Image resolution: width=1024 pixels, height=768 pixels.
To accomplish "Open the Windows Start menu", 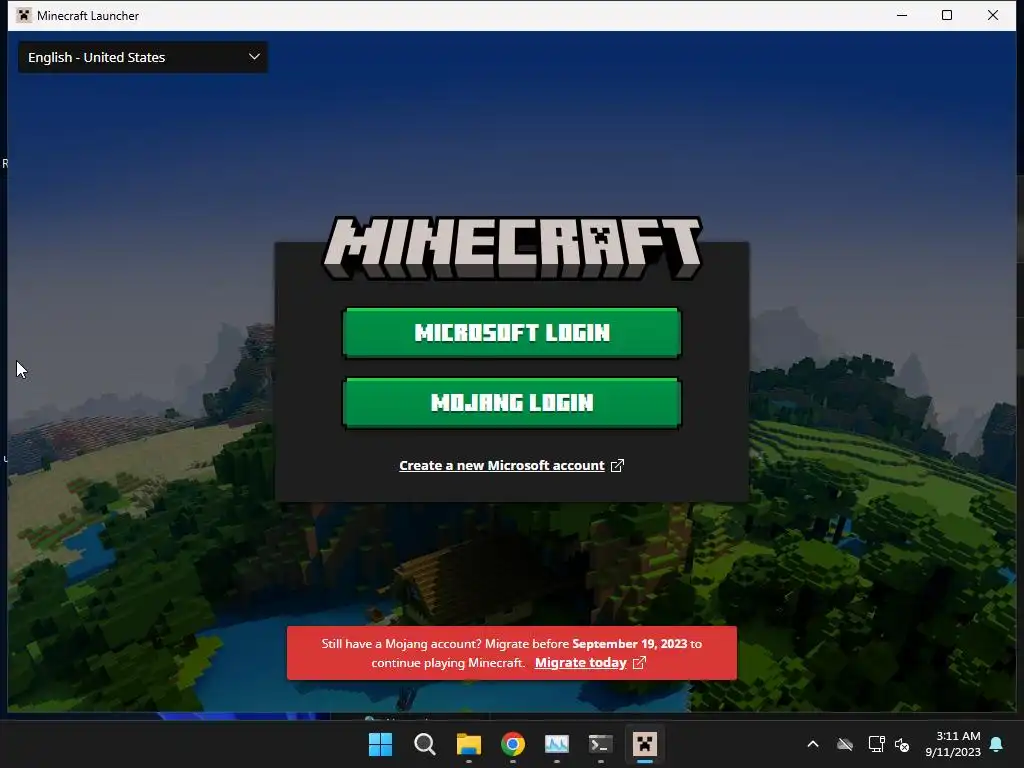I will (380, 744).
